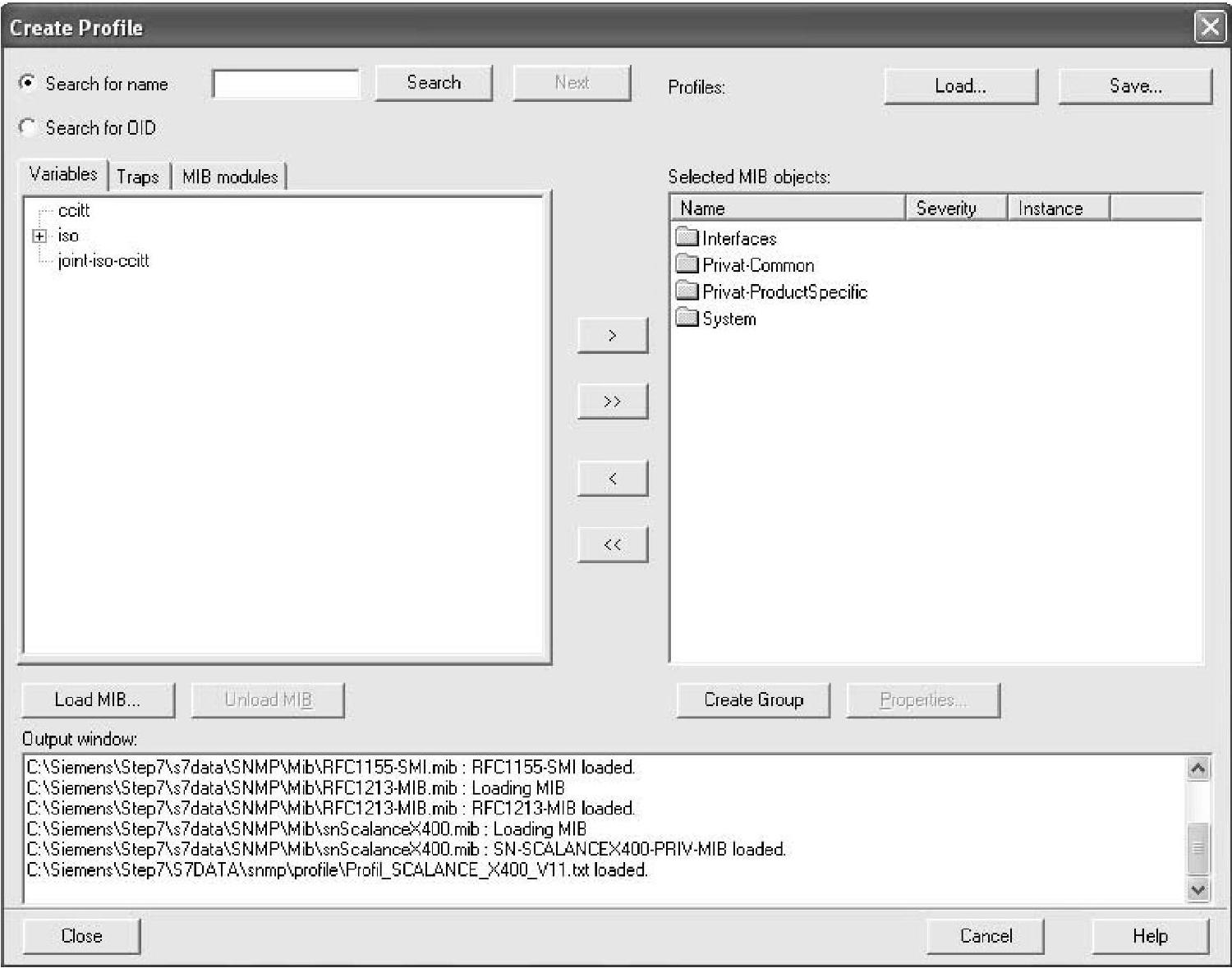Remove selected object with single left arrow
The height and width of the screenshot is (968, 1232).
coord(613,479)
